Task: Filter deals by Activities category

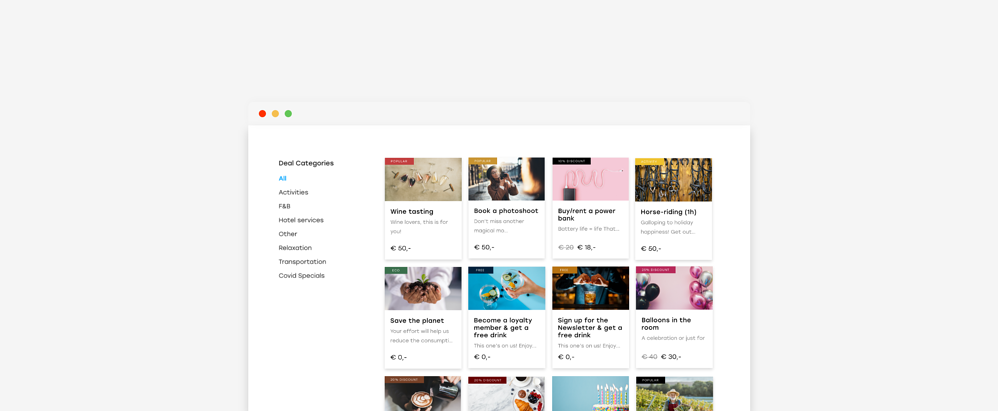Action: pyautogui.click(x=293, y=192)
